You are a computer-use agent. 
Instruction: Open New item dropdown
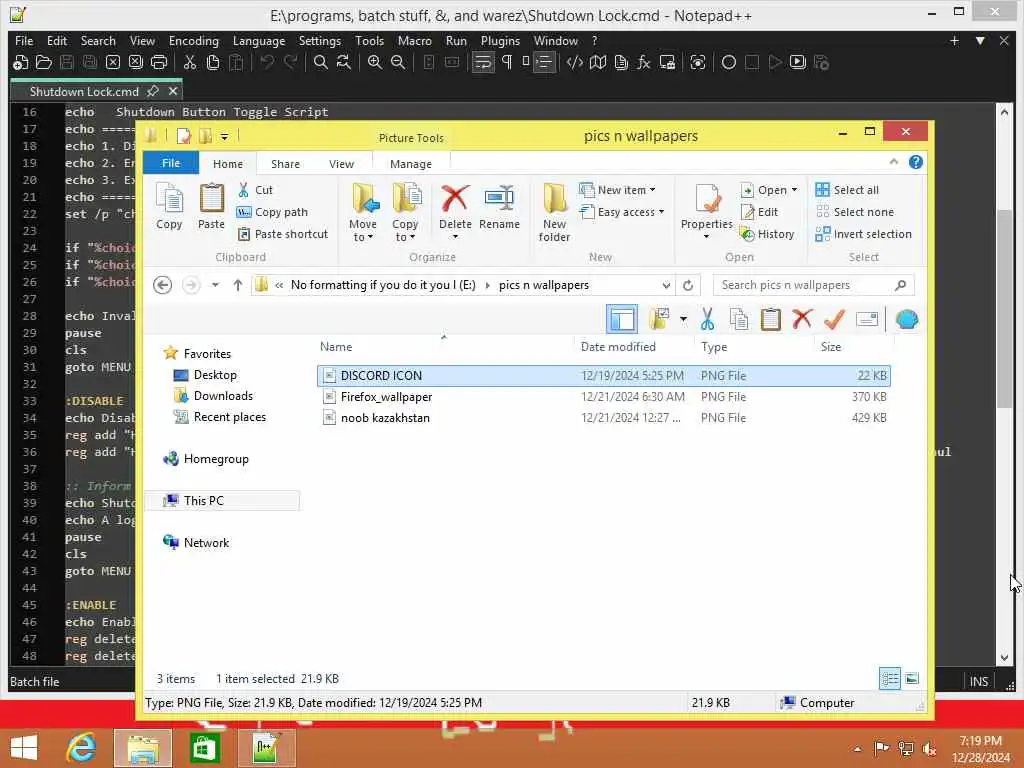[x=617, y=190]
